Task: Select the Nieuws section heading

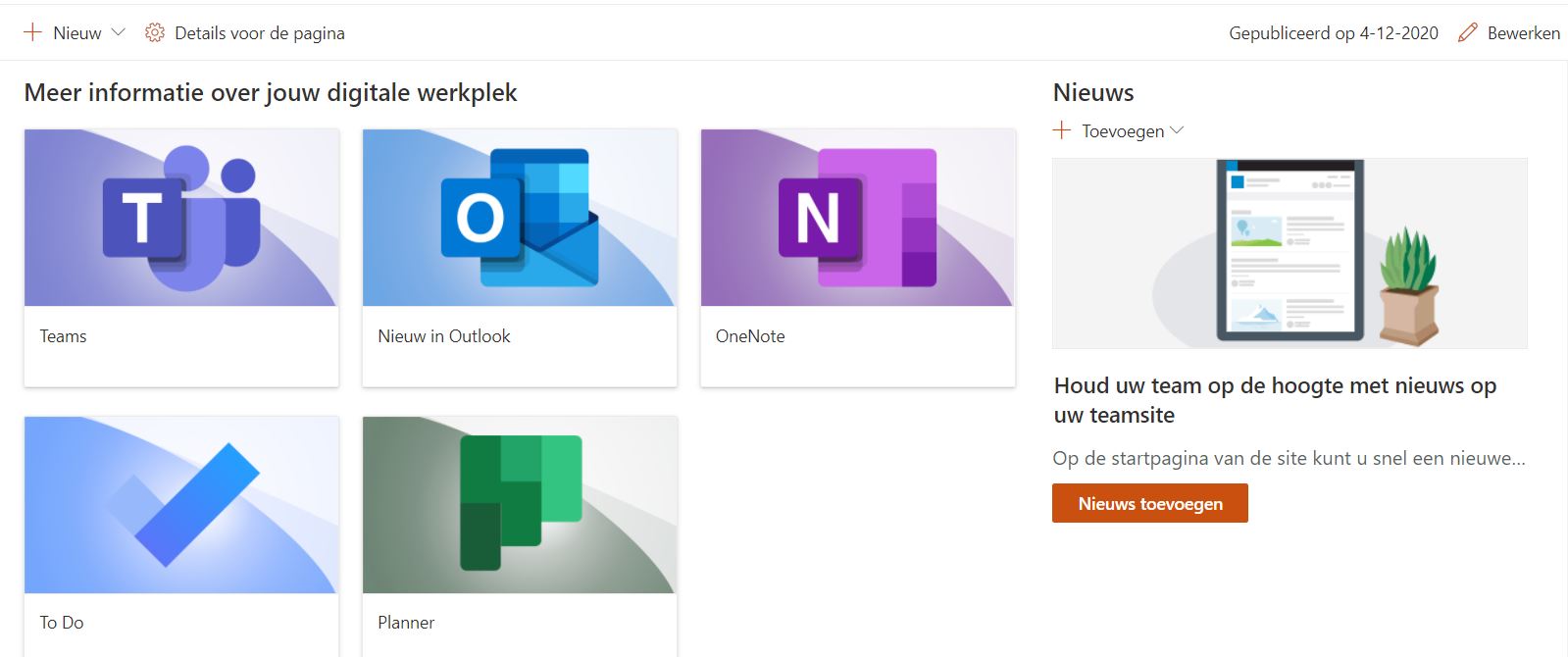Action: (x=1093, y=93)
